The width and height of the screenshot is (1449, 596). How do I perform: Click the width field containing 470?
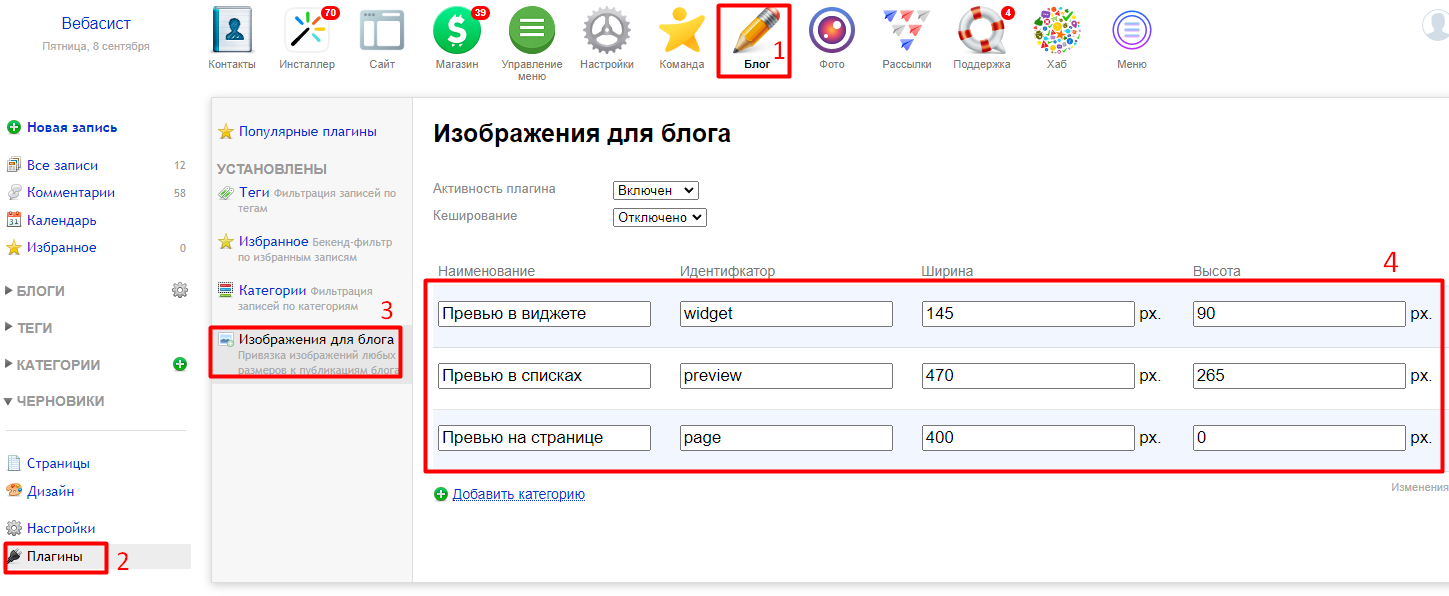[x=1028, y=376]
